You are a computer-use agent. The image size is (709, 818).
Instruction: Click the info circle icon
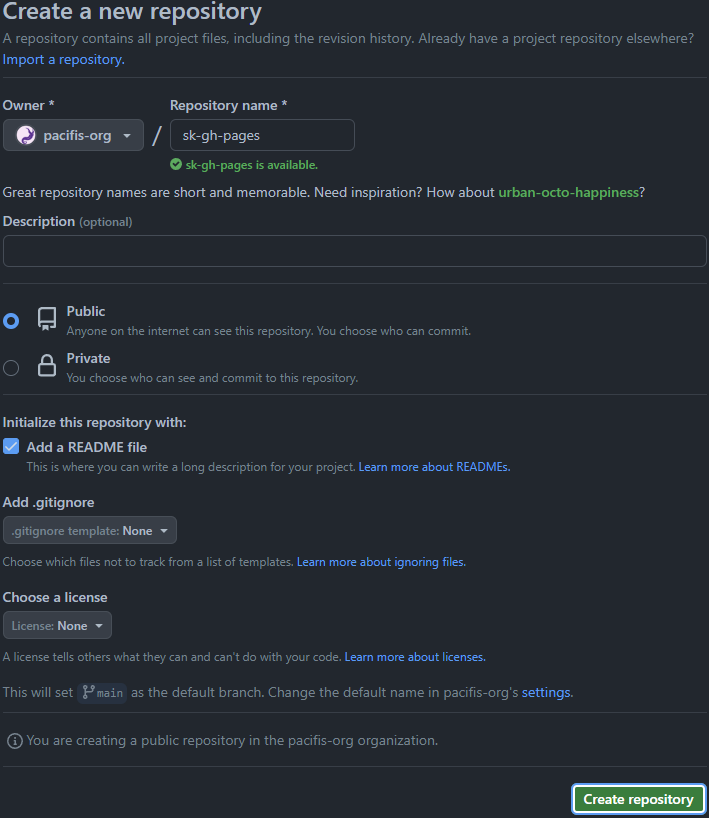(x=15, y=741)
